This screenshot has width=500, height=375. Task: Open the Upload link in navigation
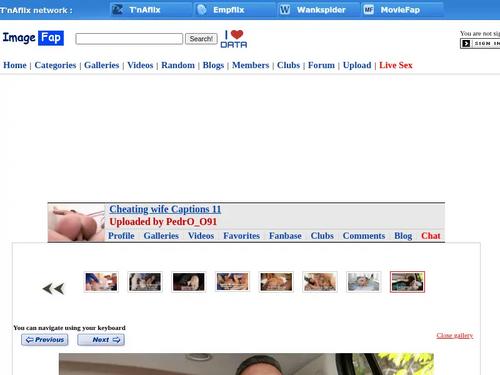357,65
